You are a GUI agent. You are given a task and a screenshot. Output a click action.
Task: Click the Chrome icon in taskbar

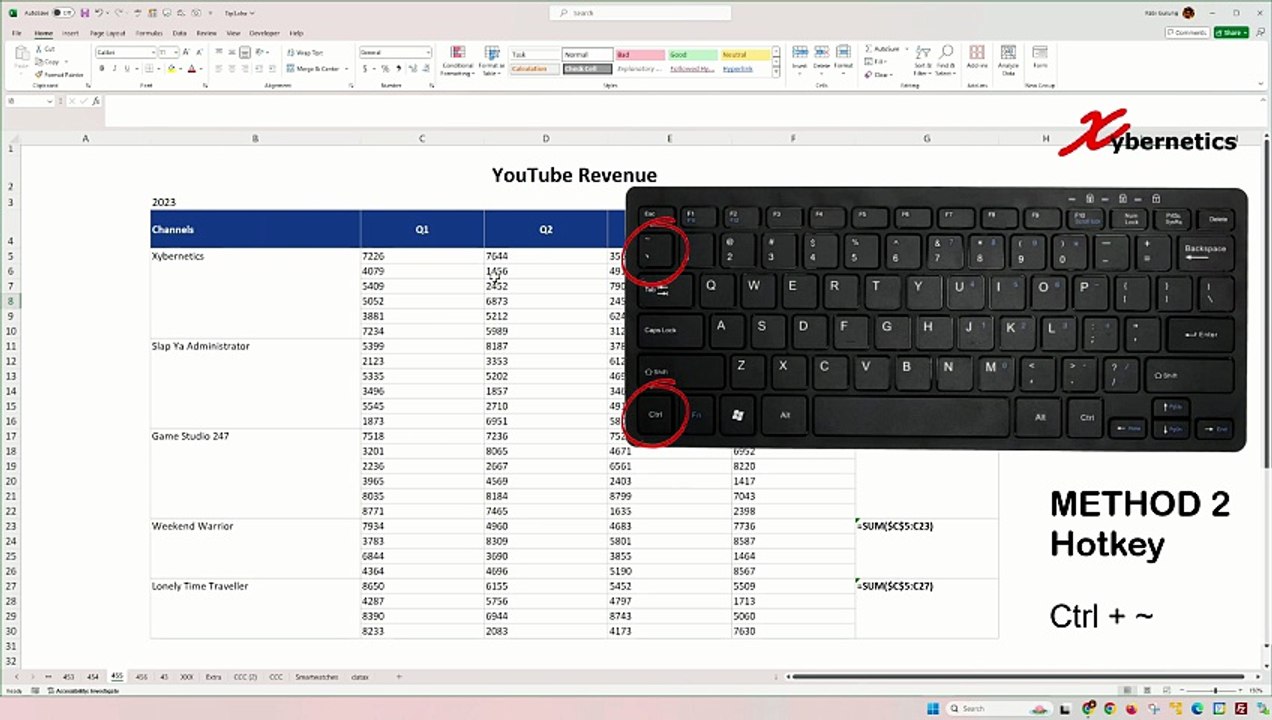coord(1109,709)
